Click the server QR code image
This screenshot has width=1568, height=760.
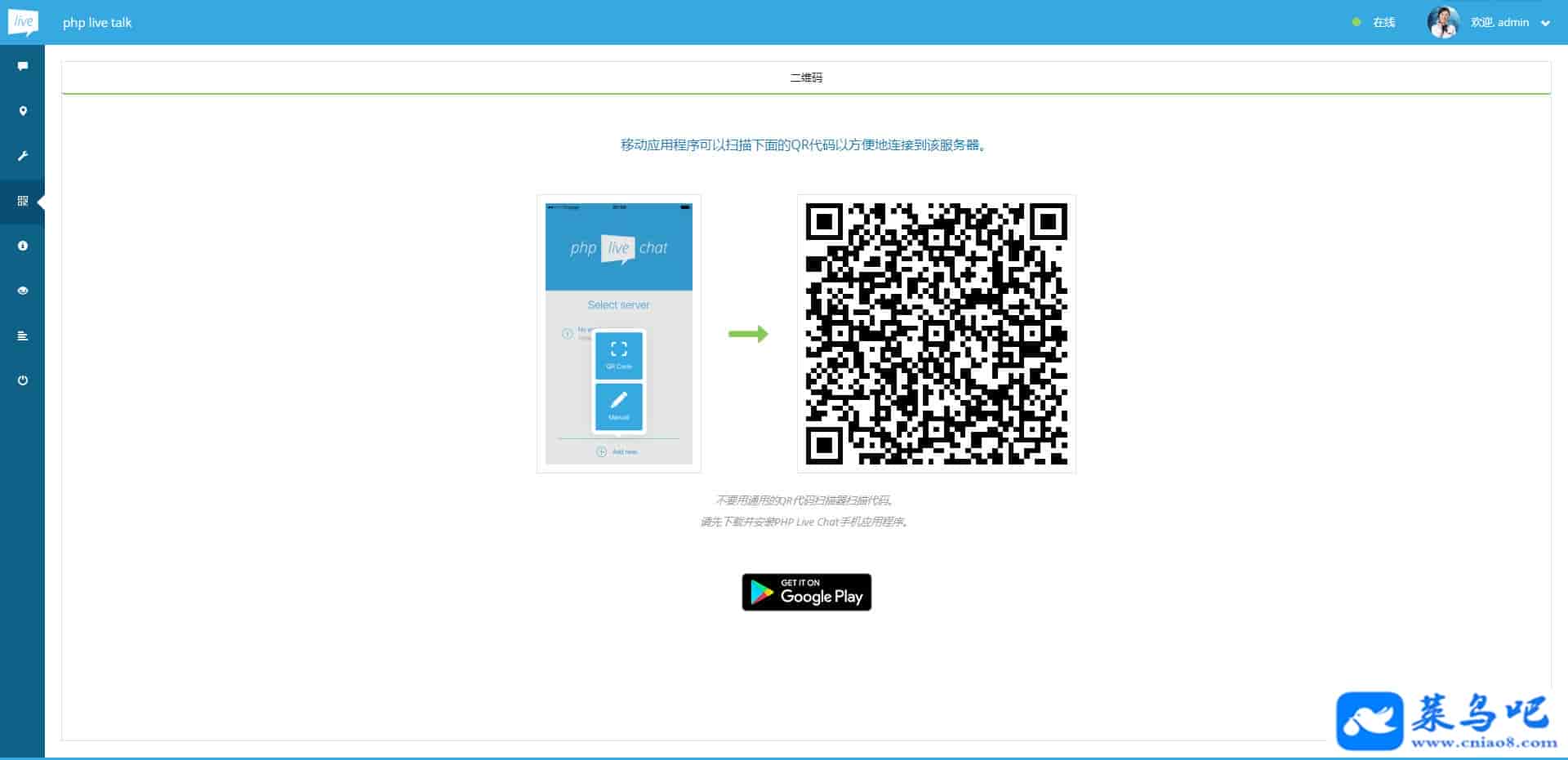click(937, 334)
